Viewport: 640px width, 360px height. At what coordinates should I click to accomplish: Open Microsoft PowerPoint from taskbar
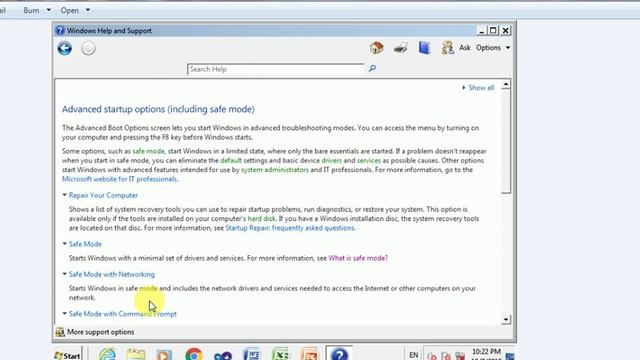[x=309, y=354]
